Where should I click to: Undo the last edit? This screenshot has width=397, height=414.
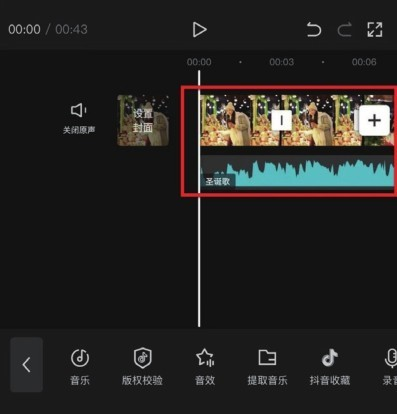[x=314, y=29]
